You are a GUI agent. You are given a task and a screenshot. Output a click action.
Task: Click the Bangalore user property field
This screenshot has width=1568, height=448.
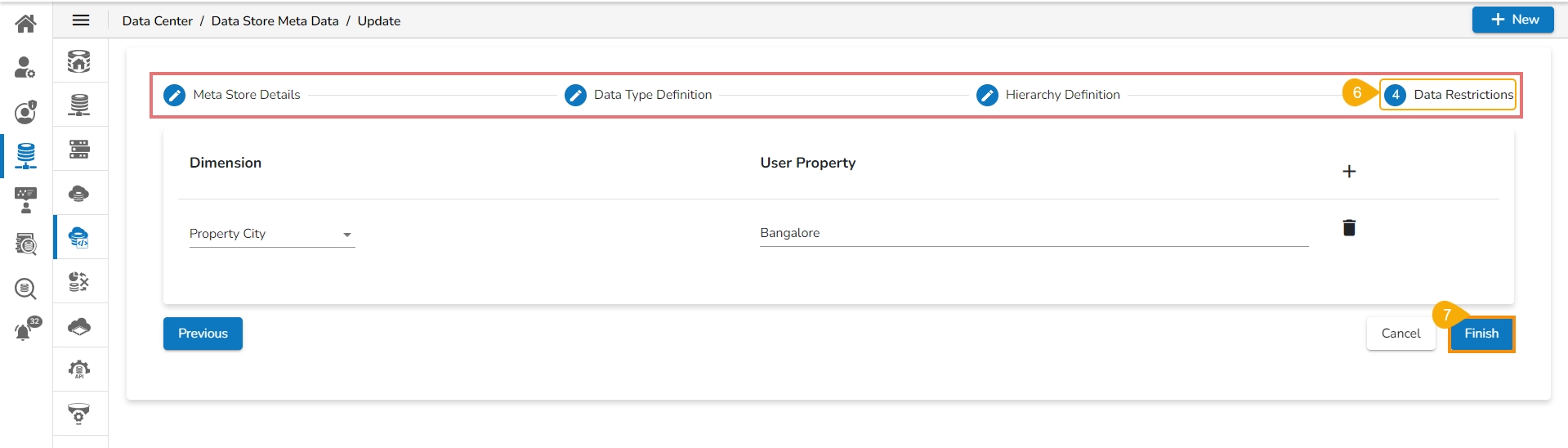[1034, 233]
